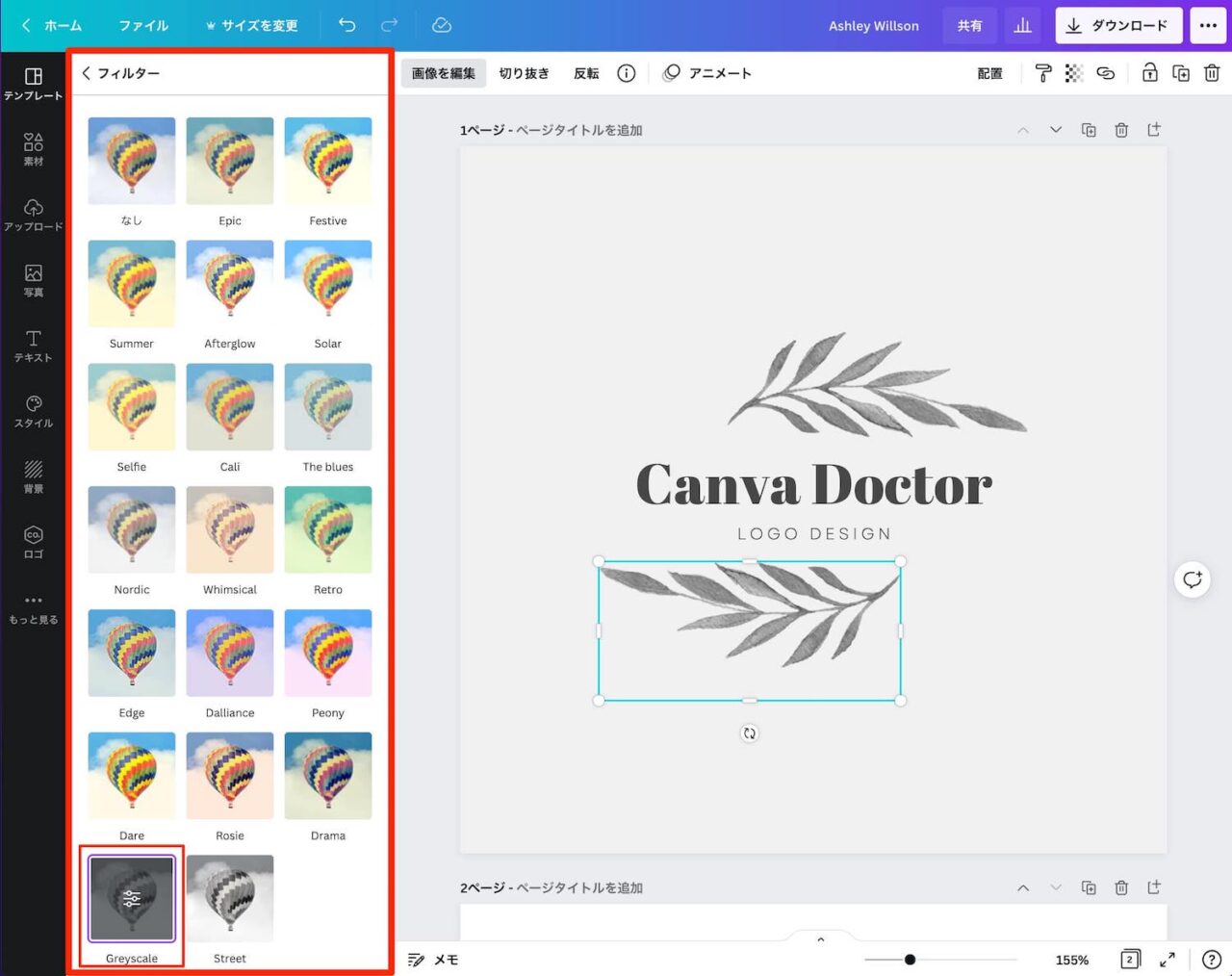Open the Photos (写真) sidebar tab
Viewport: 1232px width, 976px height.
point(33,280)
